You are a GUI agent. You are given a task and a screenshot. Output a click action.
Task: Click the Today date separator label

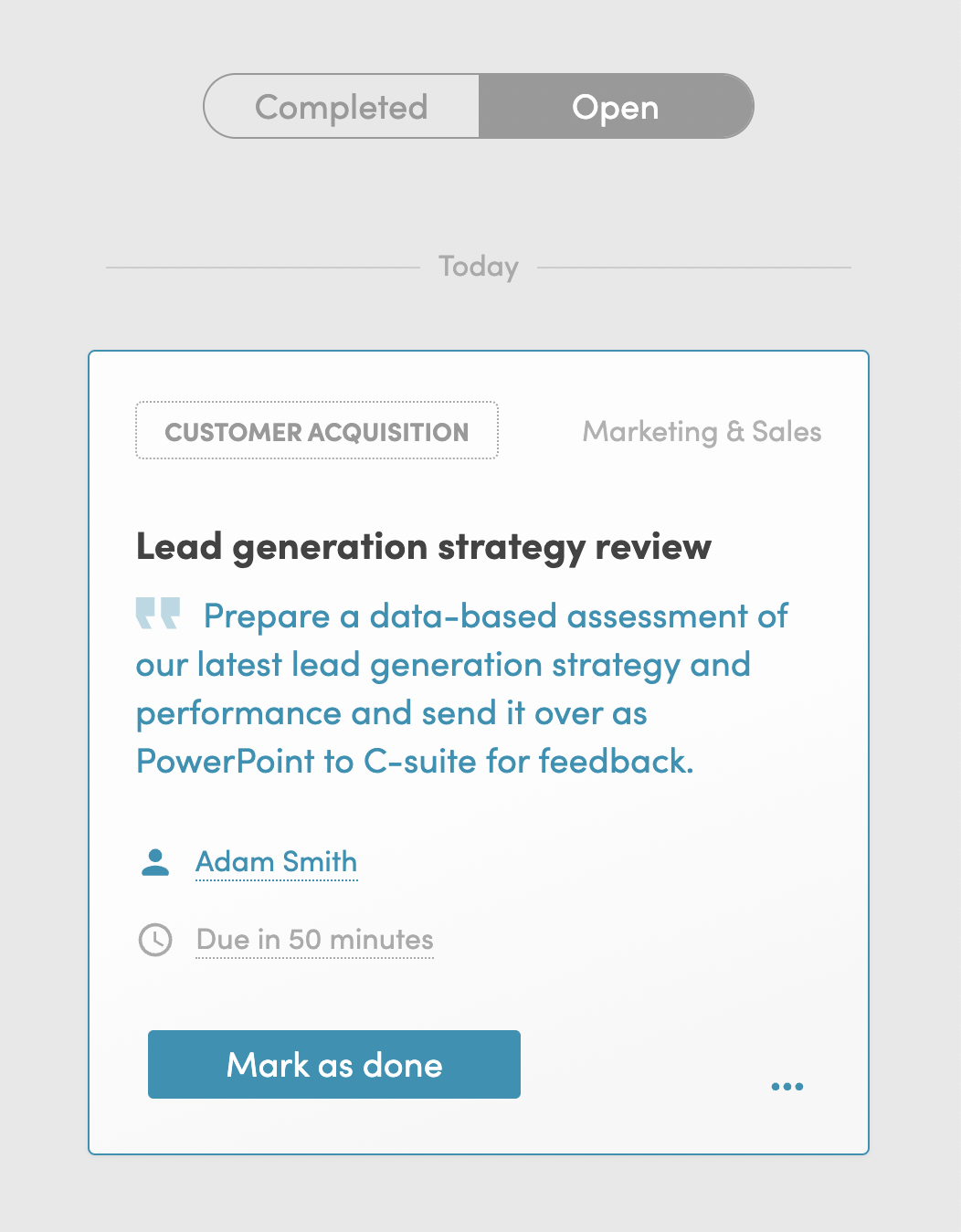479,267
